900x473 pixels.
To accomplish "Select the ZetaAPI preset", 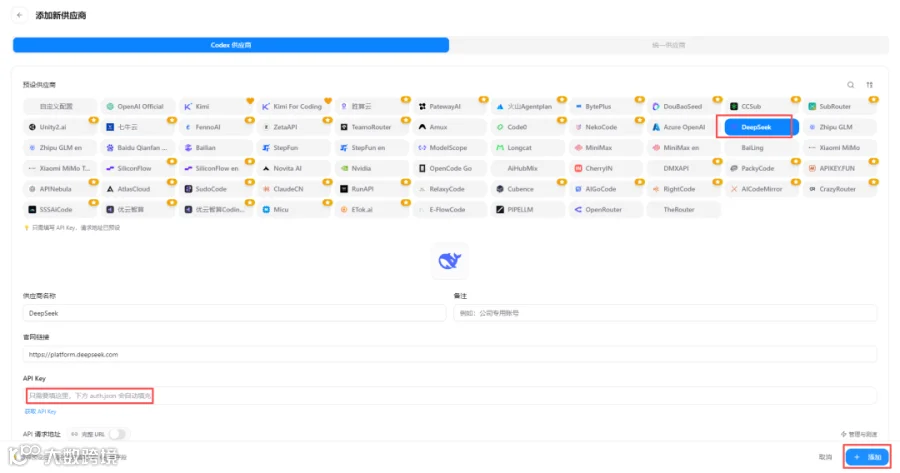I will click(x=294, y=127).
